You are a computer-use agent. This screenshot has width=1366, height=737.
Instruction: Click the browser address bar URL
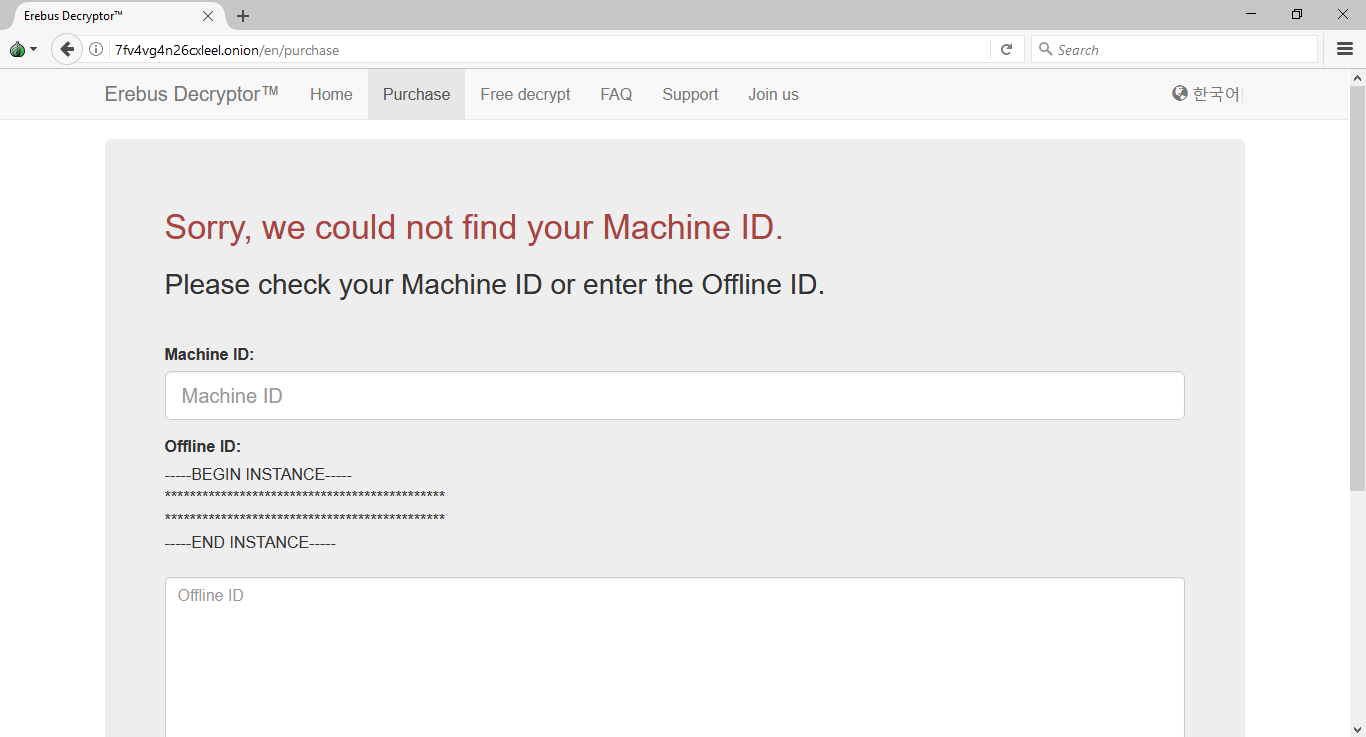(x=227, y=50)
